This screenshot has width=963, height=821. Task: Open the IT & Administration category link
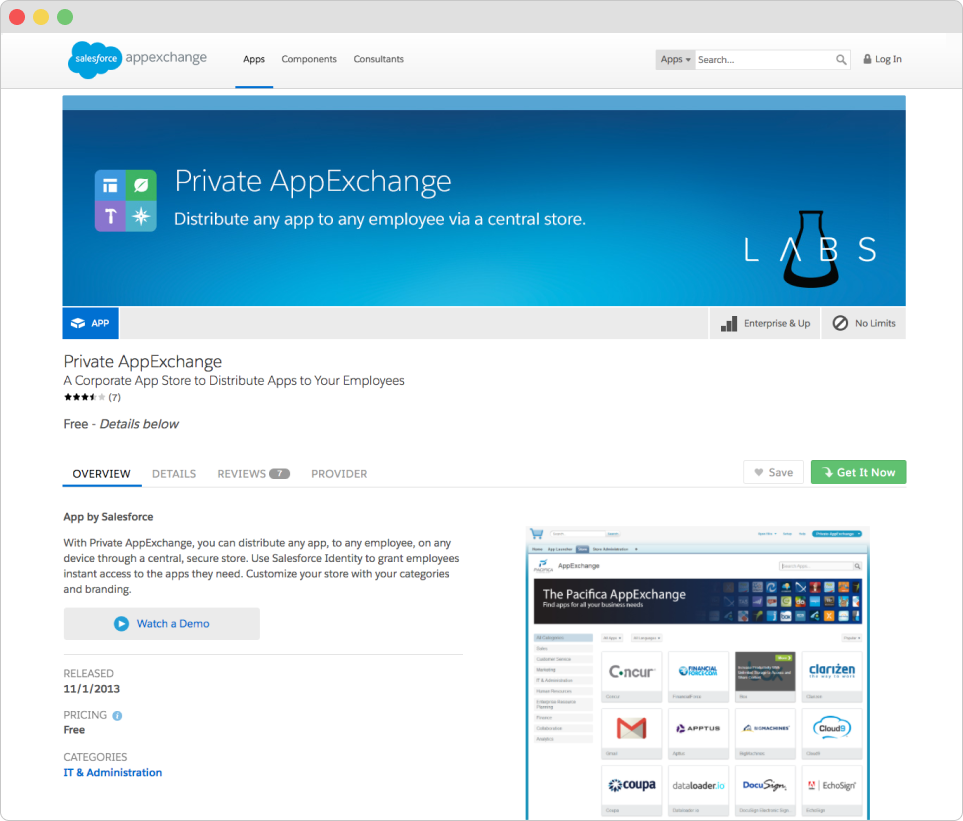[x=112, y=772]
